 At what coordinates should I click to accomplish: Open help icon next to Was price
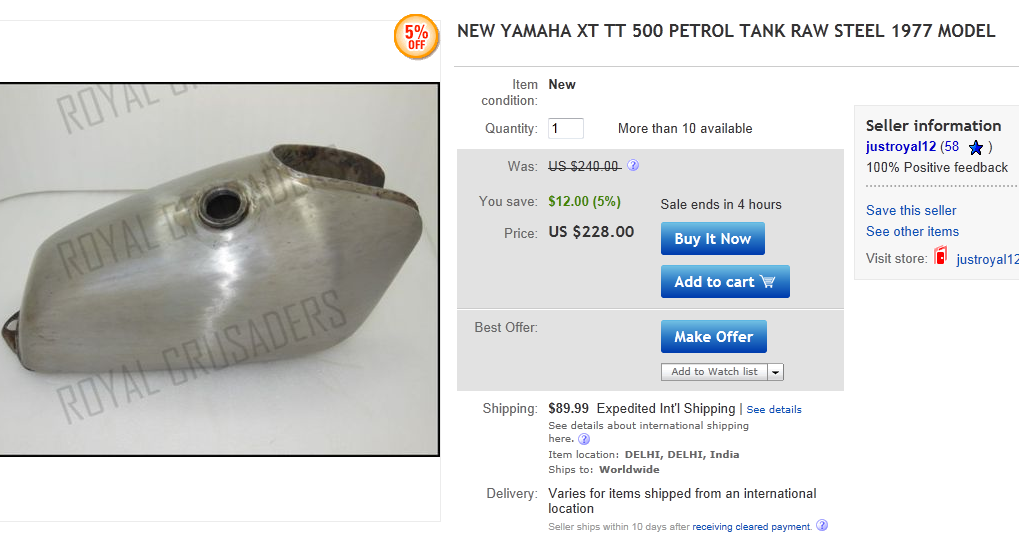633,166
